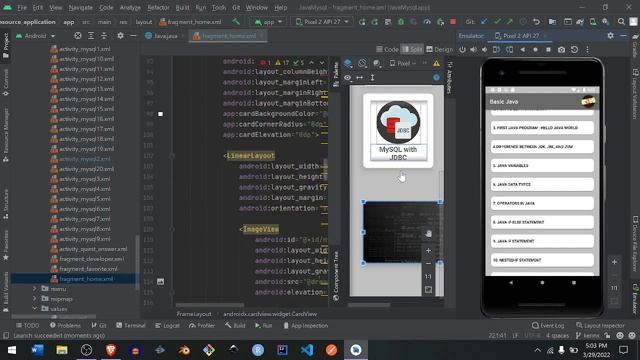Switch editor to Split view
Image resolution: width=640 pixels, height=360 pixels.
pos(412,49)
